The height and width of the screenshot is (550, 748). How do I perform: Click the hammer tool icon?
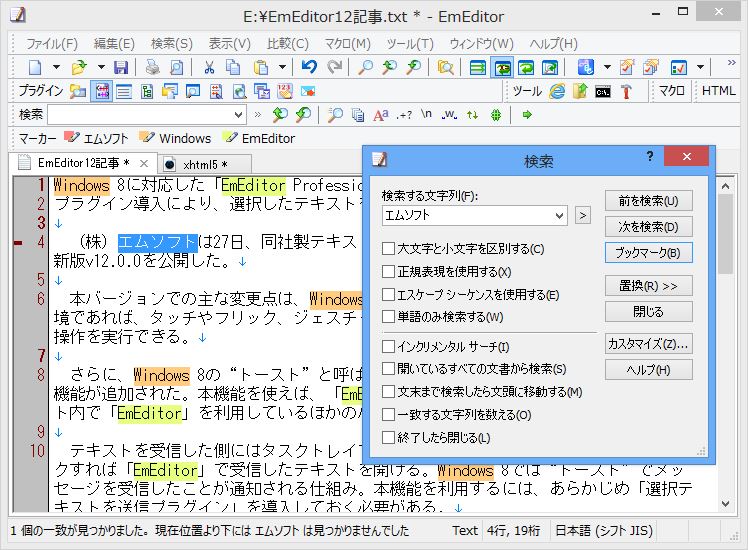[x=626, y=91]
